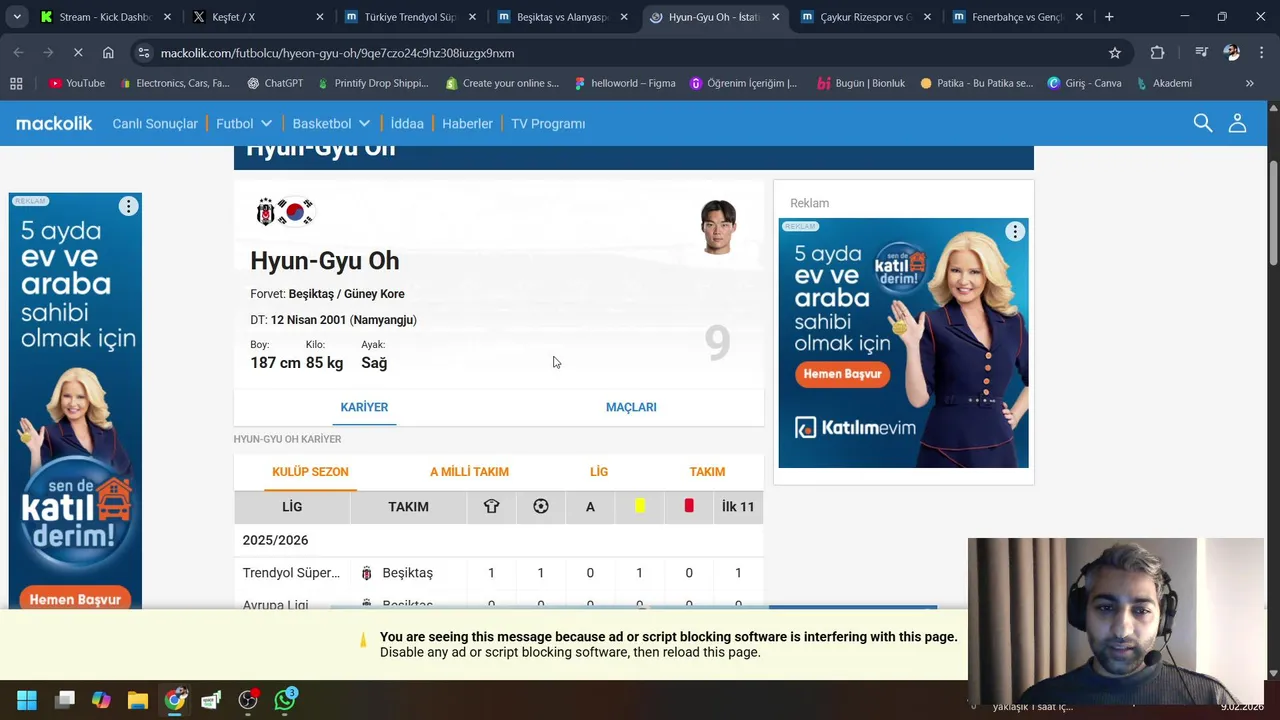1280x720 pixels.
Task: Expand the Futbol dropdown menu
Action: [244, 123]
